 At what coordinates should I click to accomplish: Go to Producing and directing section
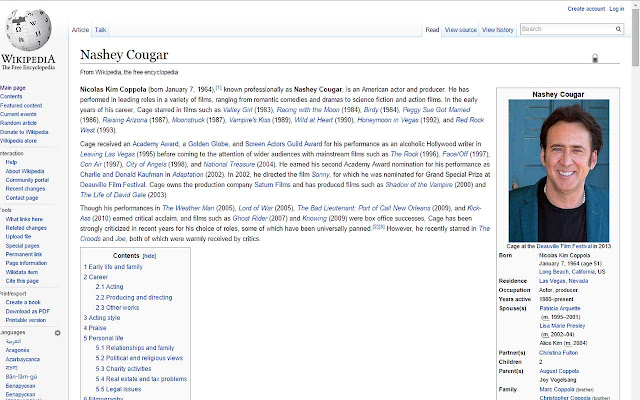coord(134,297)
